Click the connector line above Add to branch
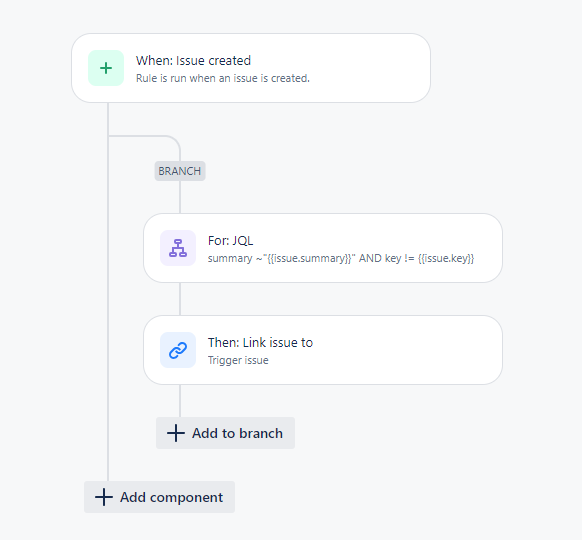 (180, 401)
